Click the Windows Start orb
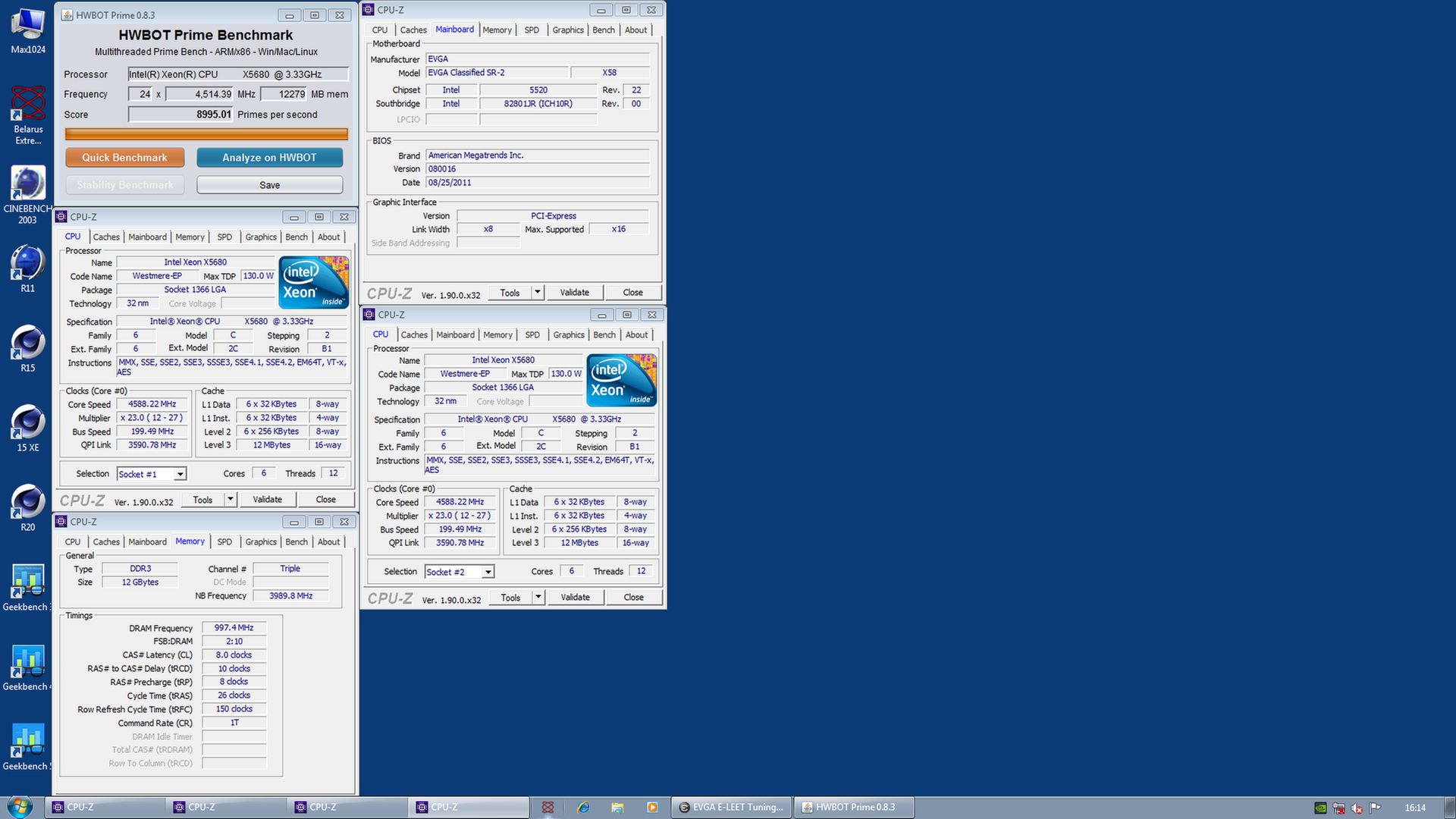This screenshot has height=819, width=1456. click(x=20, y=807)
